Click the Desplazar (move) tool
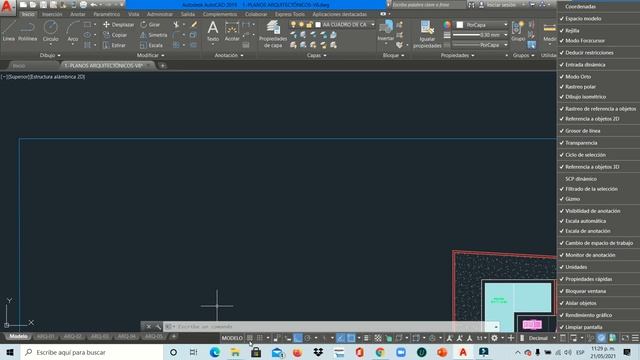640x360 pixels. tap(118, 24)
